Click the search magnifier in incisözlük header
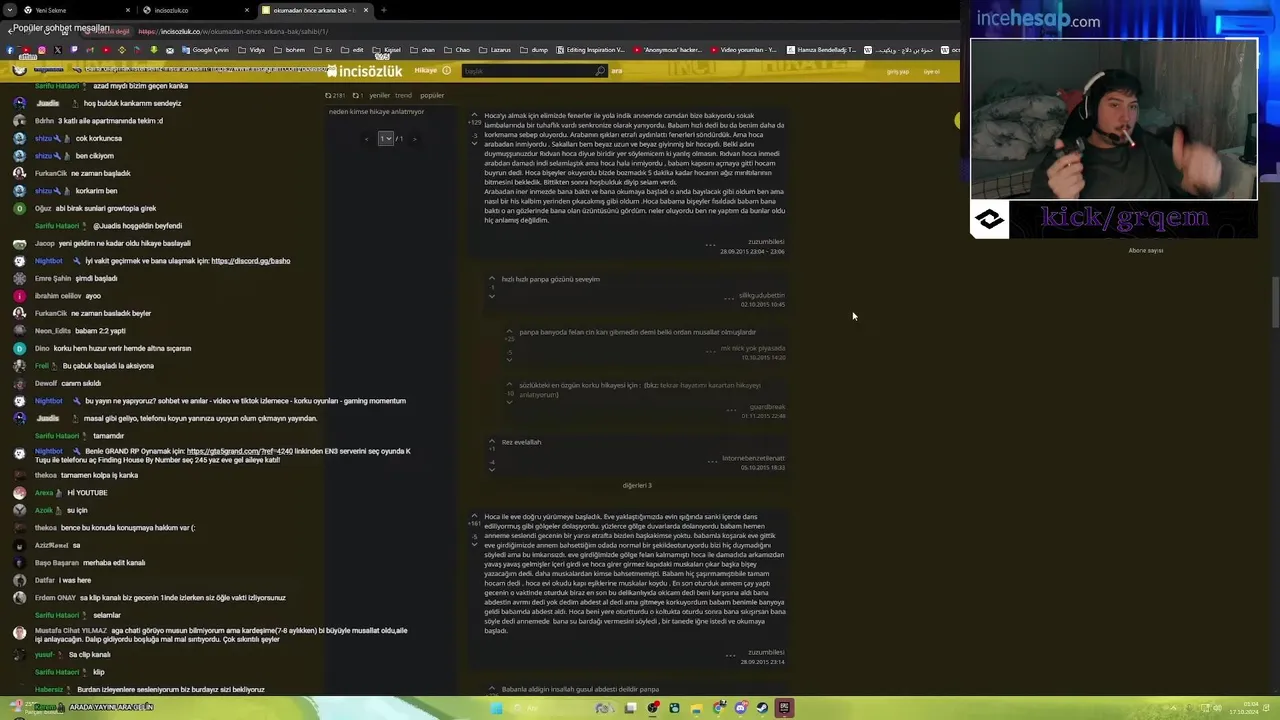Viewport: 1280px width, 720px height. (599, 71)
